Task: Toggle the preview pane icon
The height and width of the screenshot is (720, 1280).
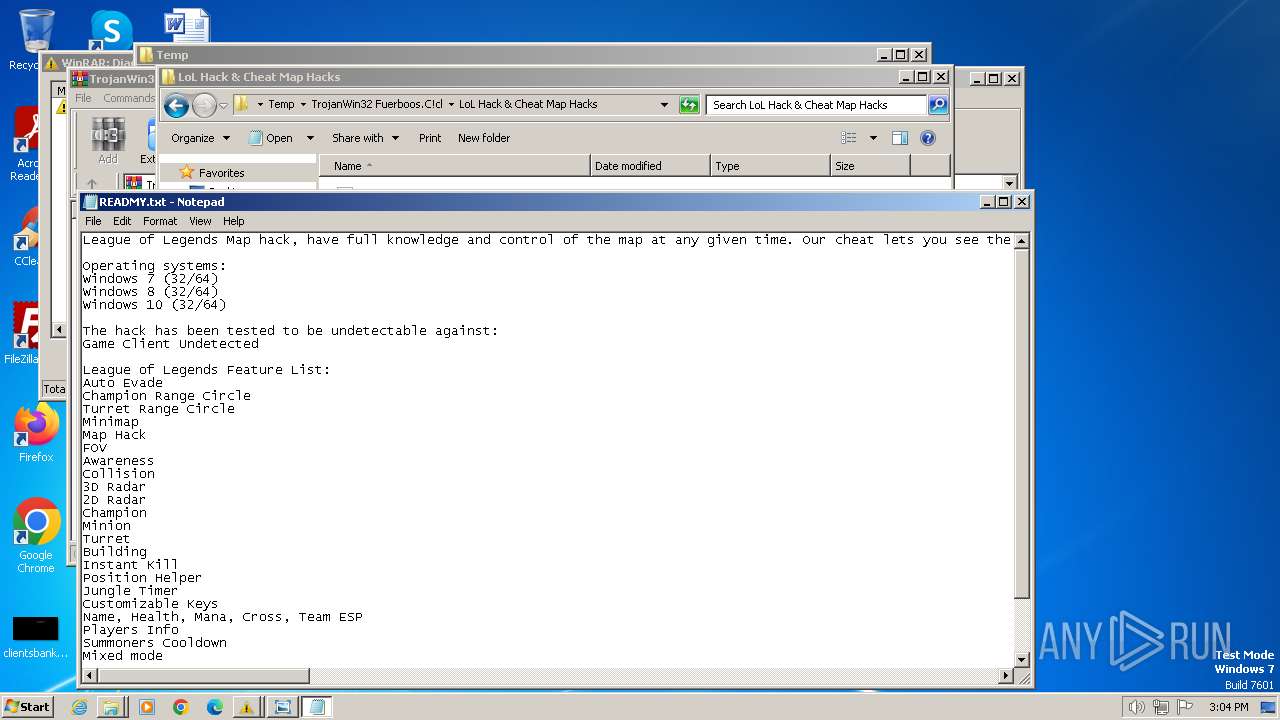Action: tap(900, 138)
